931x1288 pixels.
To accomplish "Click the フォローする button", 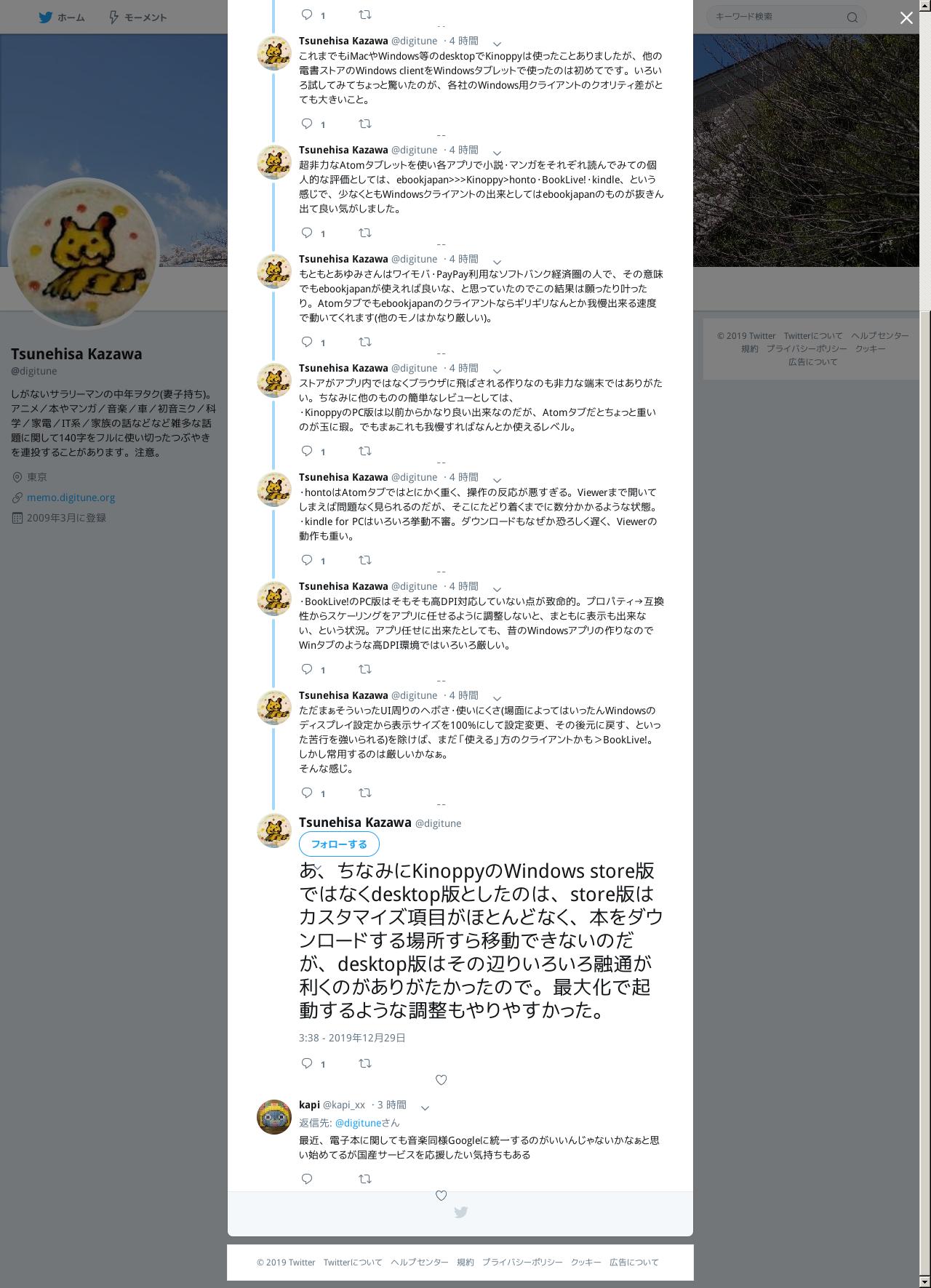I will [x=339, y=844].
